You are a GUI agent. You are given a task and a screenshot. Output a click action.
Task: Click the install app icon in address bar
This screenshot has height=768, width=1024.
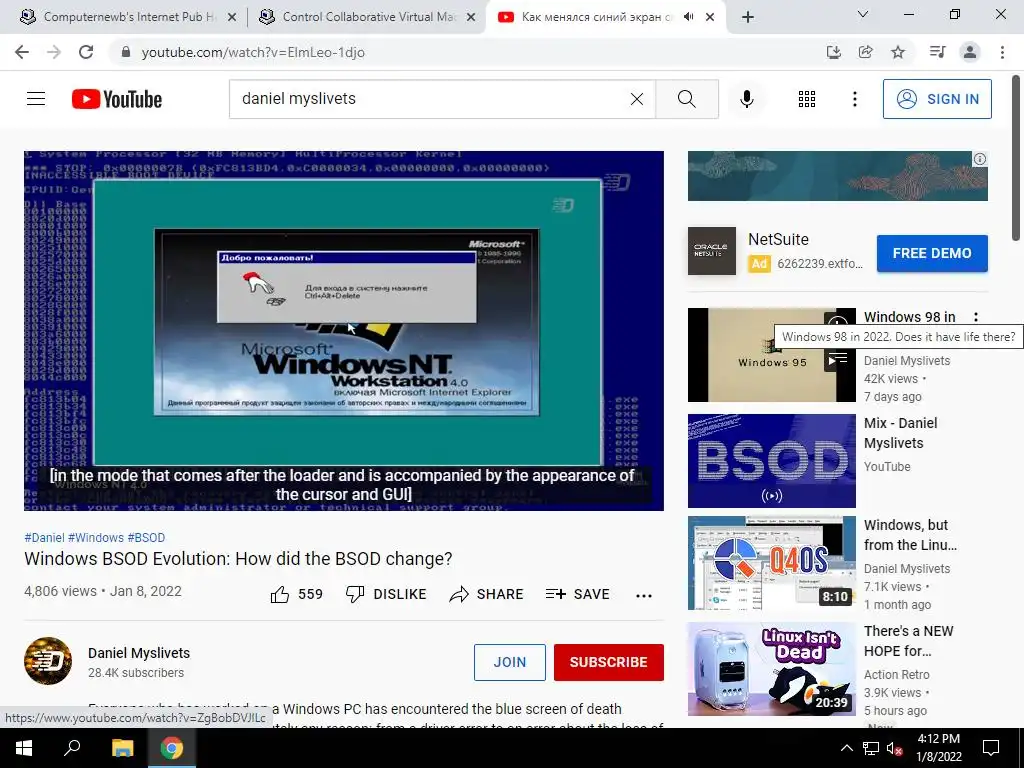833,52
